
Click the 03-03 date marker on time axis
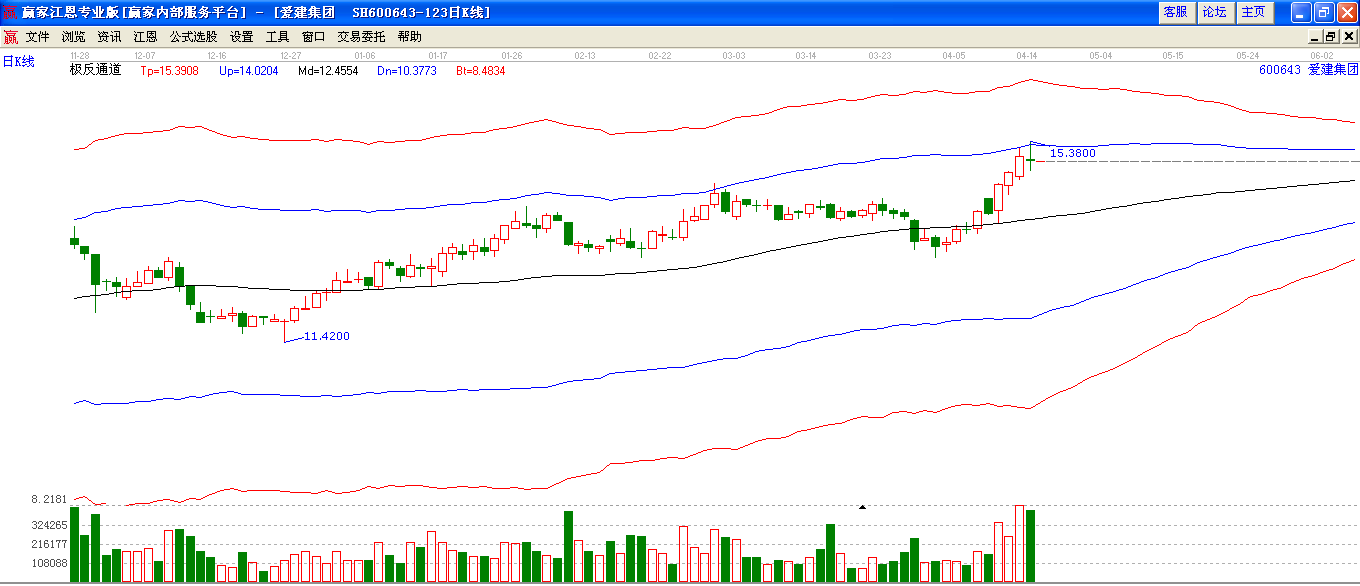(734, 56)
